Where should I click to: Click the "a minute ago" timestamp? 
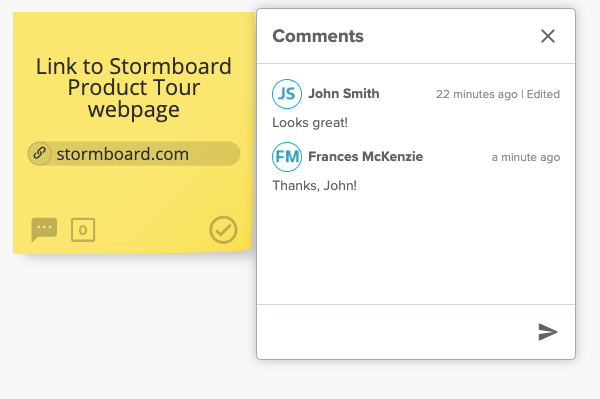coord(526,157)
